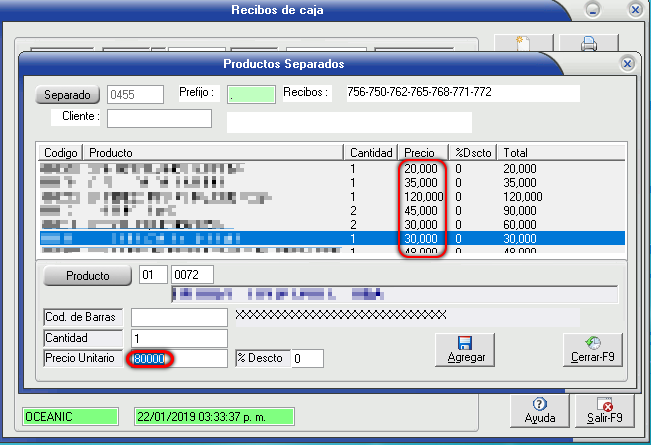Screen dimensions: 651x445
Task: Focus the % Descto input field
Action: click(x=307, y=358)
